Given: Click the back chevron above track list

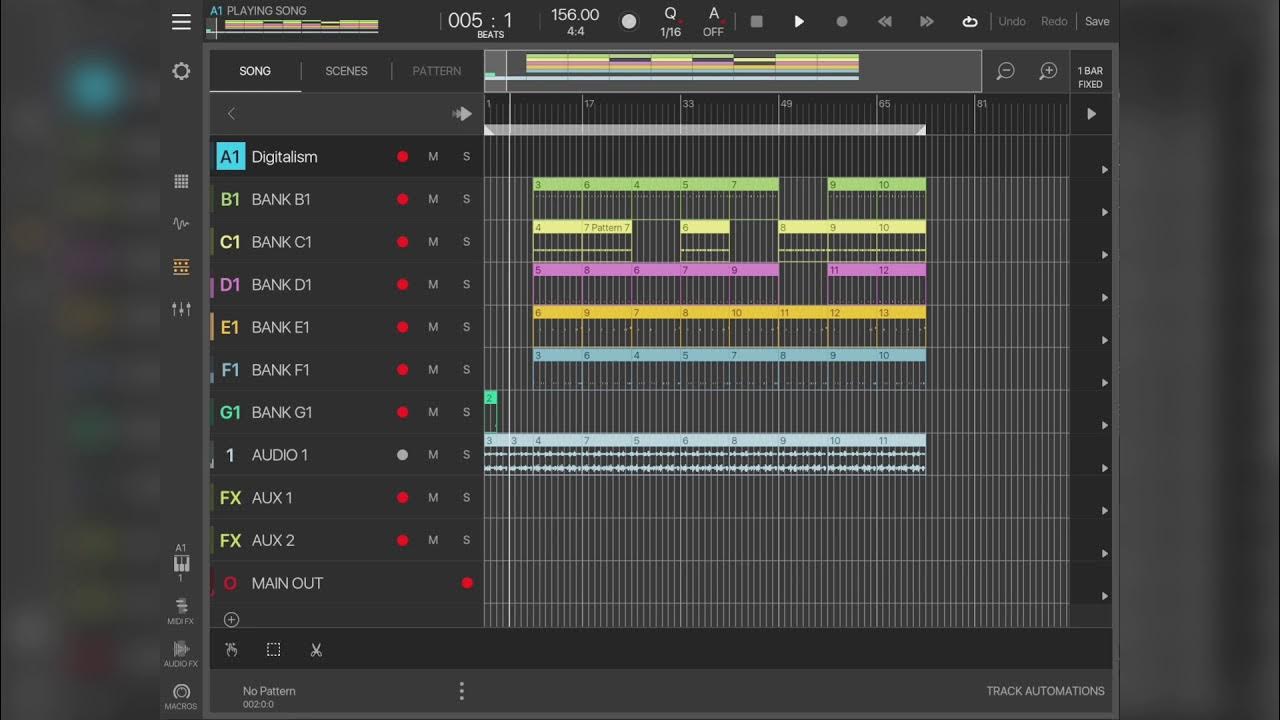Looking at the screenshot, I should click(231, 114).
